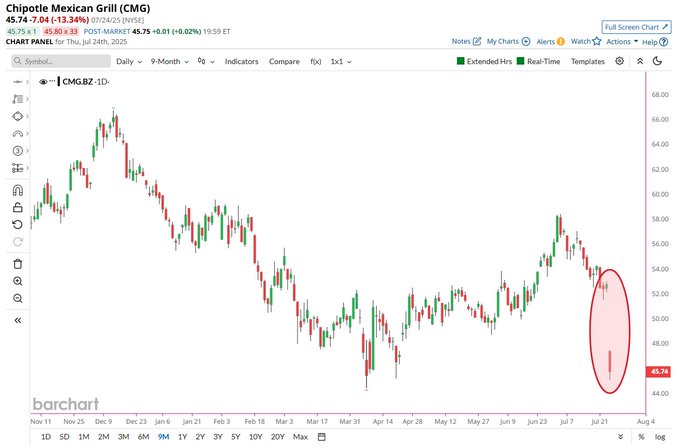The width and height of the screenshot is (680, 448).
Task: Open the Daily interval dropdown
Action: point(129,62)
